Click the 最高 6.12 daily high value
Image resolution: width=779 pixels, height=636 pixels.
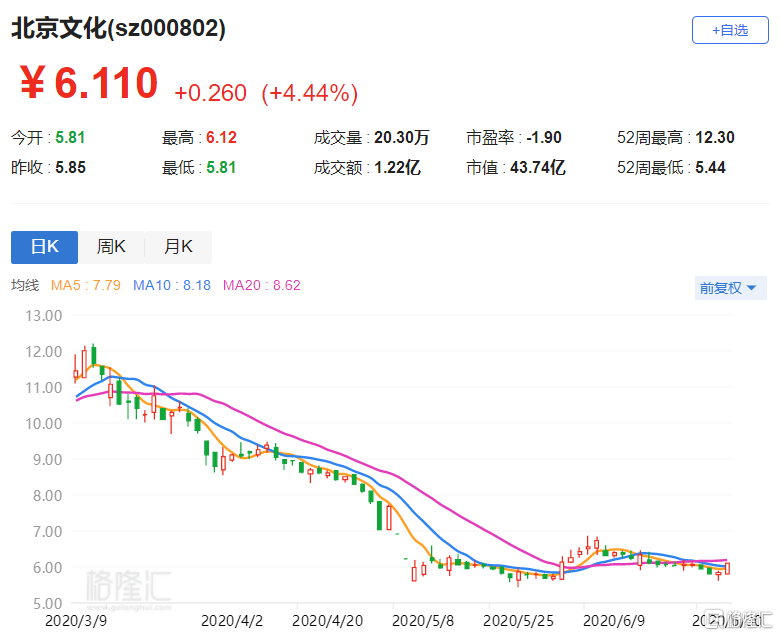coord(199,138)
